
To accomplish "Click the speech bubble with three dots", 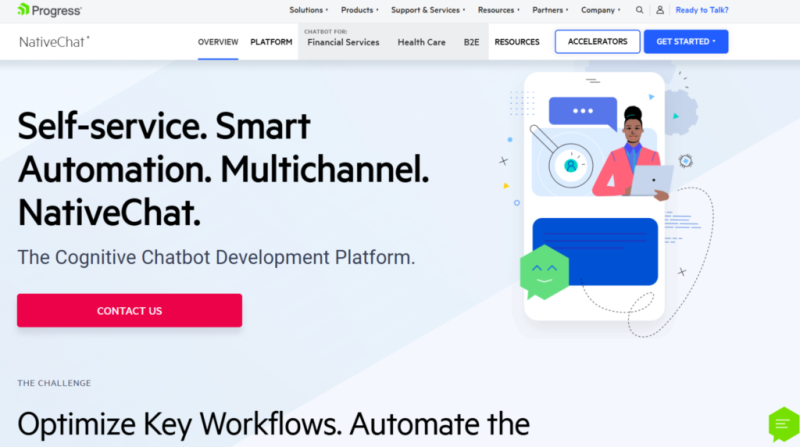I will [x=582, y=111].
